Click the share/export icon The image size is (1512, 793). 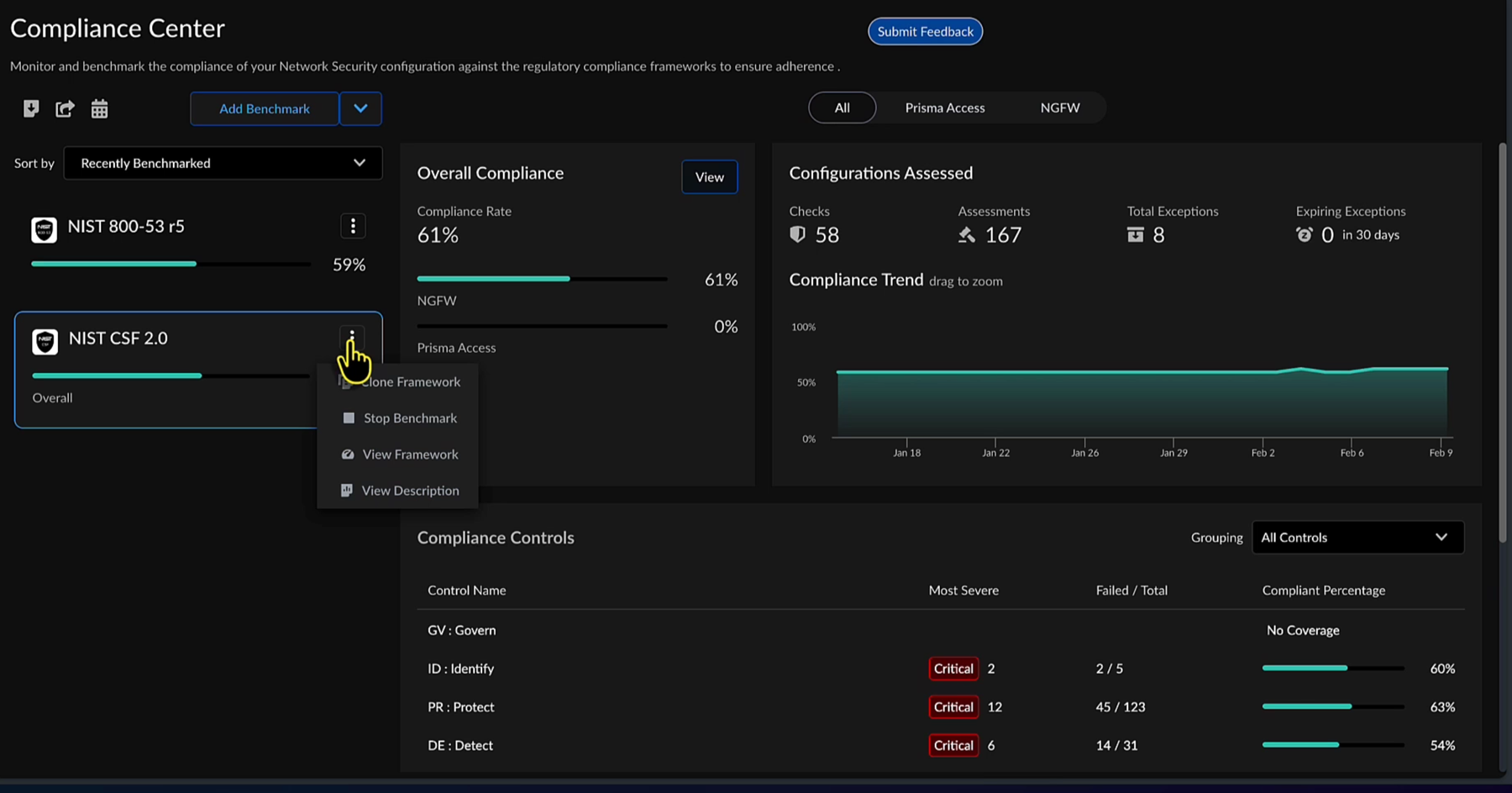pos(65,108)
